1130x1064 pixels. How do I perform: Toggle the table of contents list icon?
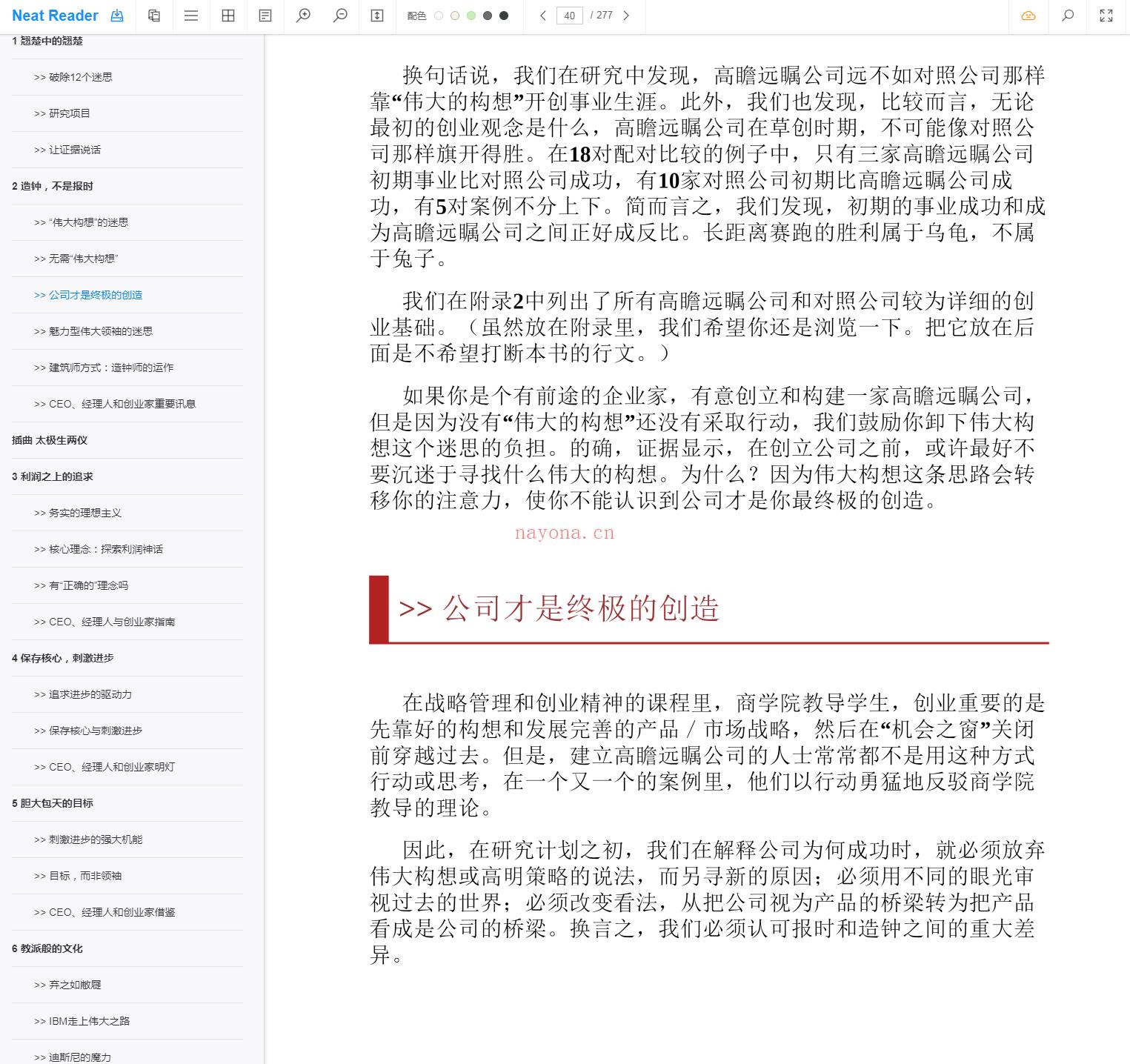(191, 16)
